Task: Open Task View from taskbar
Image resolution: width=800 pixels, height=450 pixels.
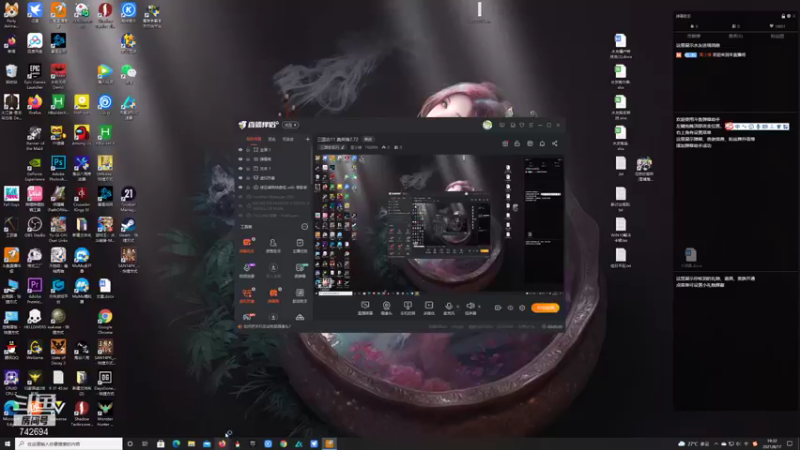Action: coord(145,444)
